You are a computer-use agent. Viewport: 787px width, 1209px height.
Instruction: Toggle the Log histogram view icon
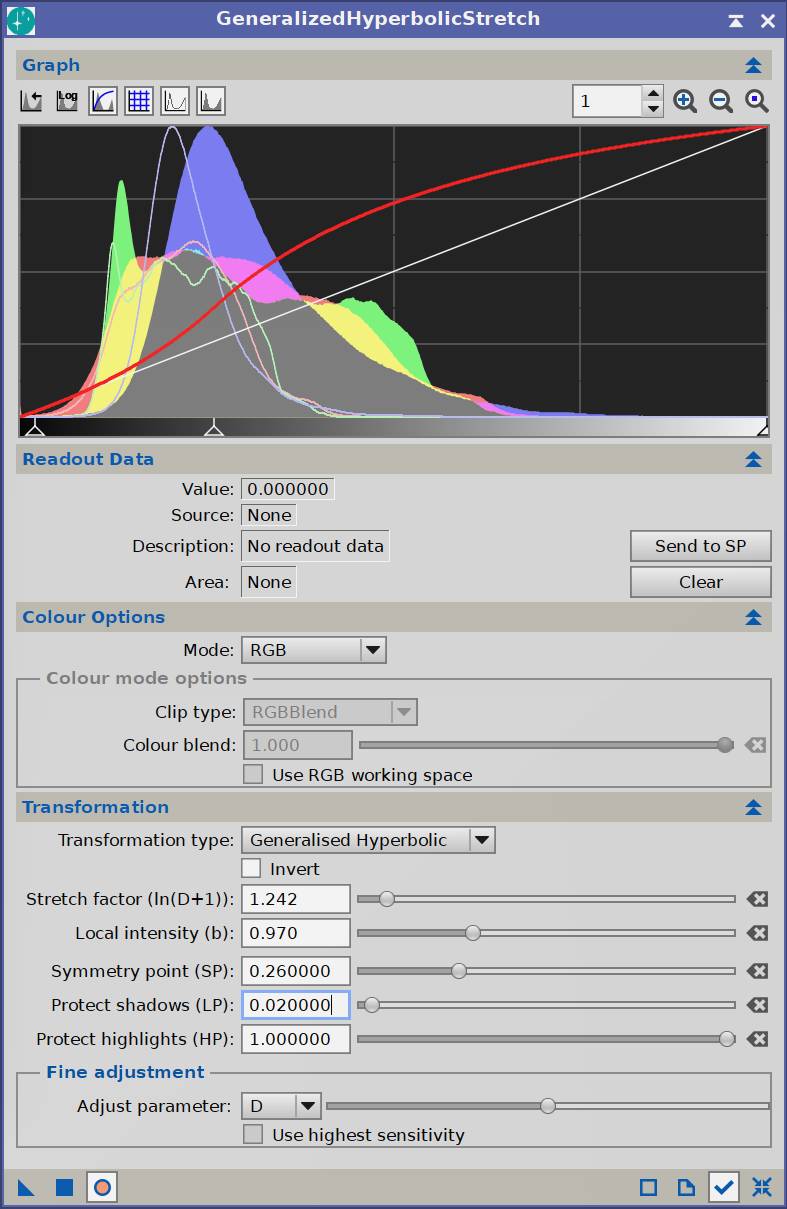(x=67, y=101)
